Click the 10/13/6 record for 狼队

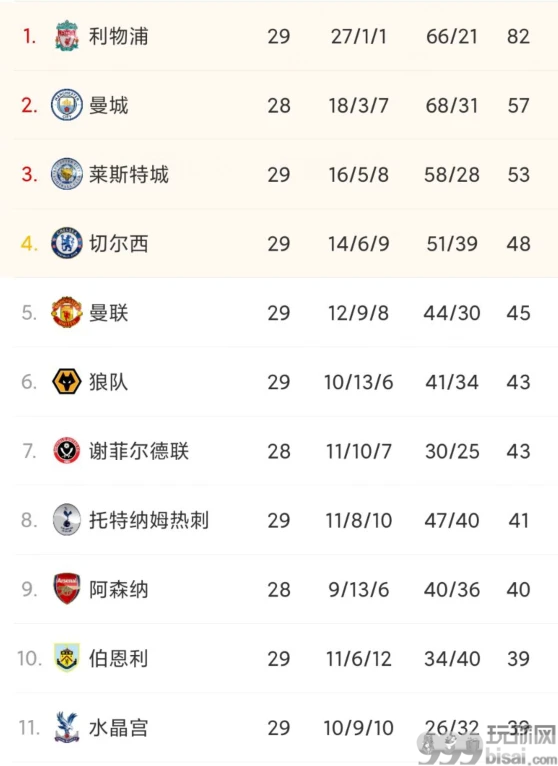pyautogui.click(x=359, y=382)
